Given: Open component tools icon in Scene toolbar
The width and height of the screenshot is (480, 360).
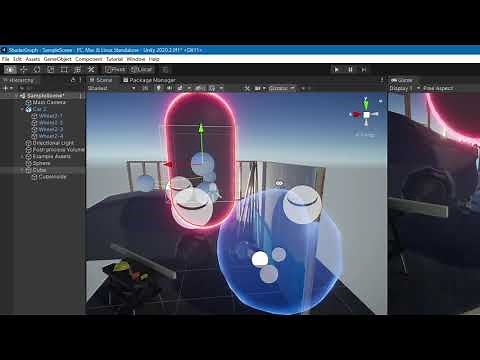Looking at the screenshot, I should [x=247, y=88].
